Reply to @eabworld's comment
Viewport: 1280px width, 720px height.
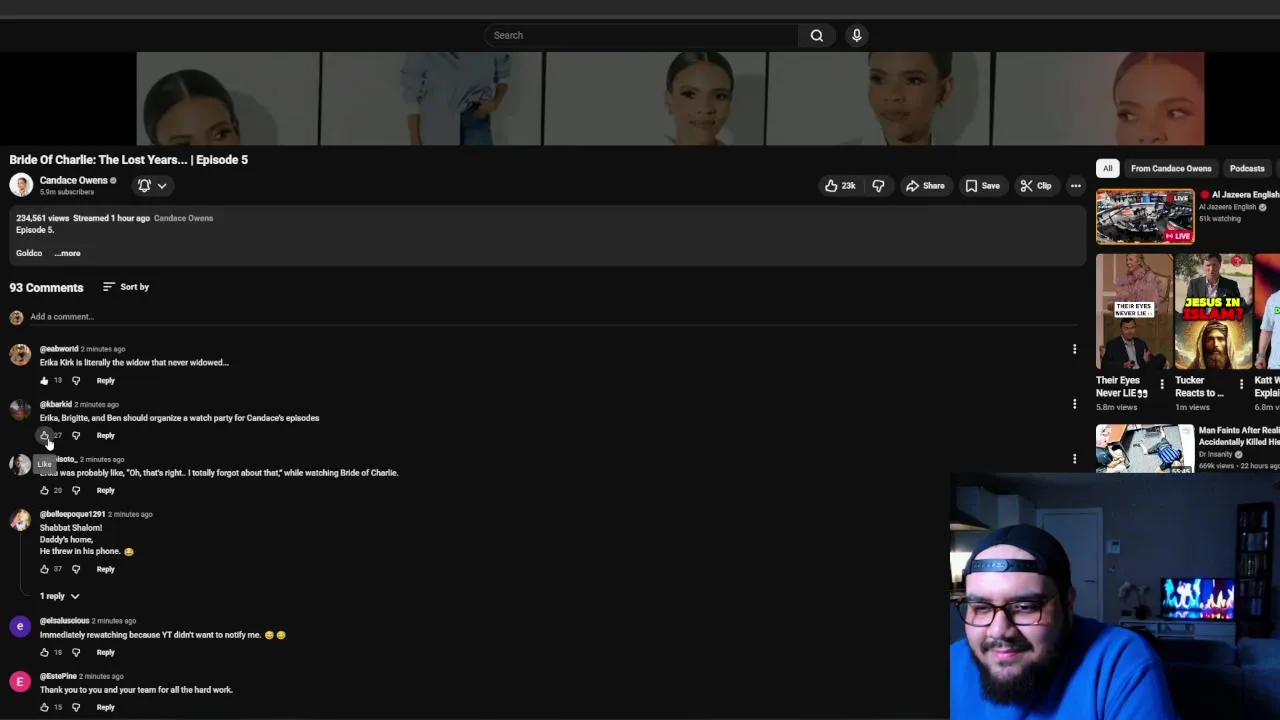[x=105, y=381]
